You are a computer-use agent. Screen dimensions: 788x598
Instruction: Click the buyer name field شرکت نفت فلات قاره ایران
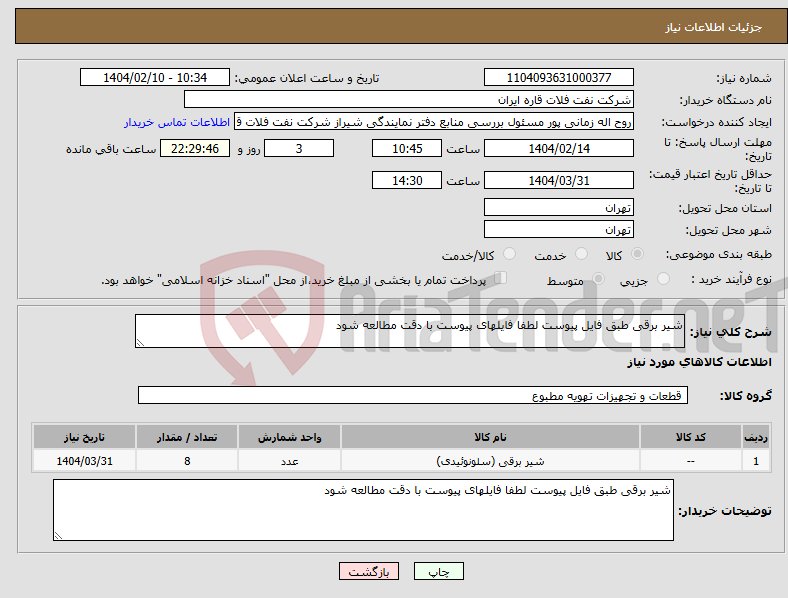point(409,99)
